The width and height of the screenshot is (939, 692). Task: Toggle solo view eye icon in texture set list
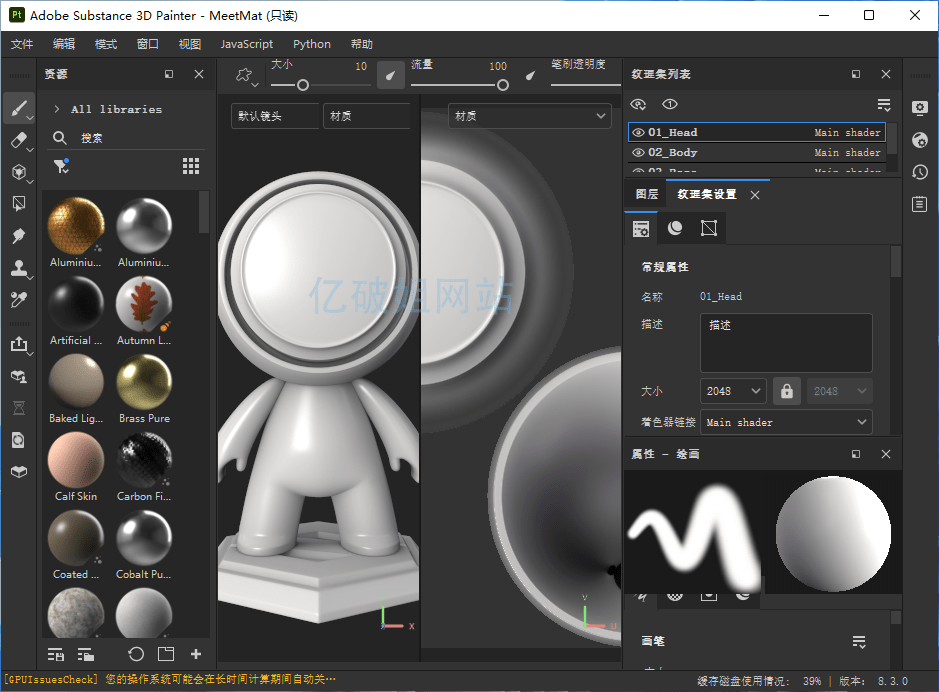click(x=638, y=105)
